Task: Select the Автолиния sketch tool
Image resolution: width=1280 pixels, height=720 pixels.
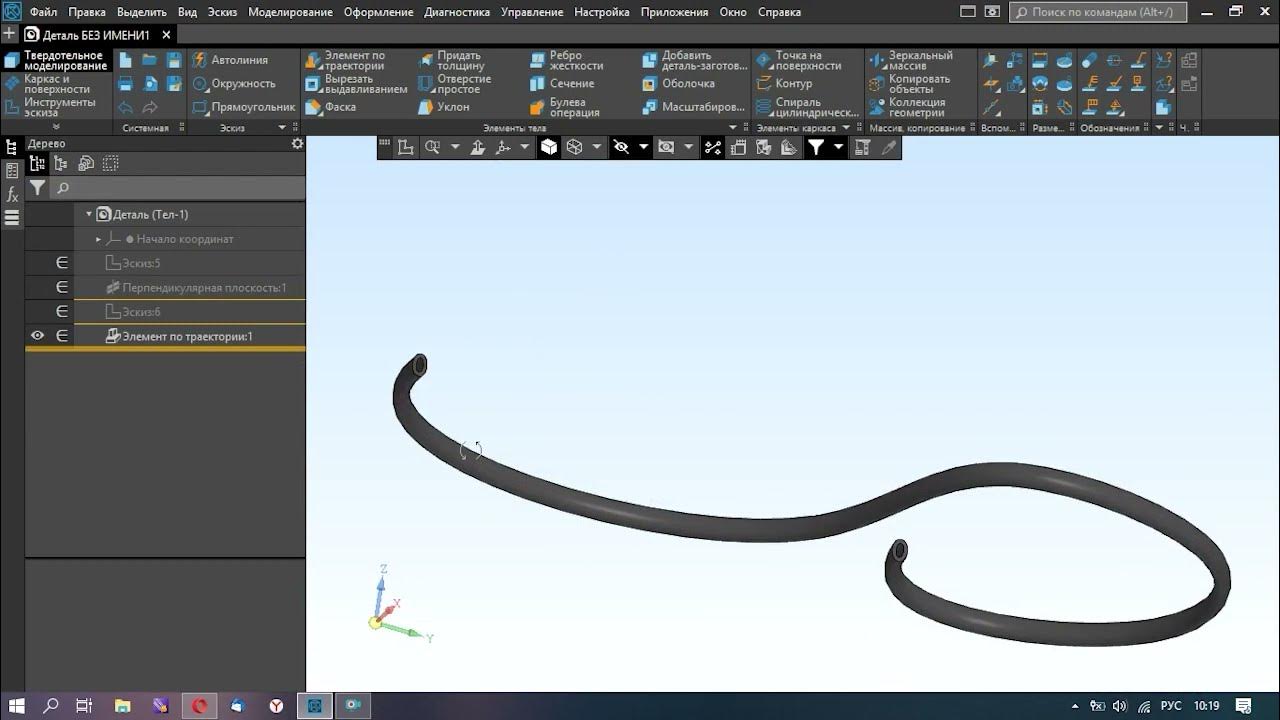Action: 231,60
